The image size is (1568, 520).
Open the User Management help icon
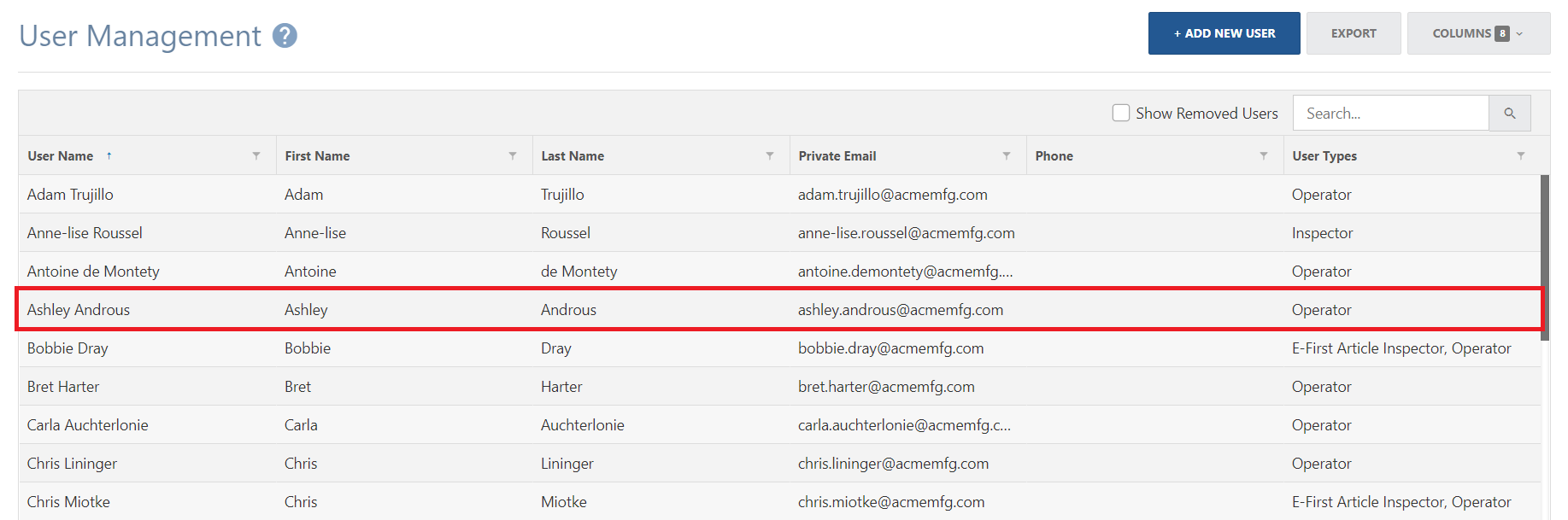tap(285, 36)
